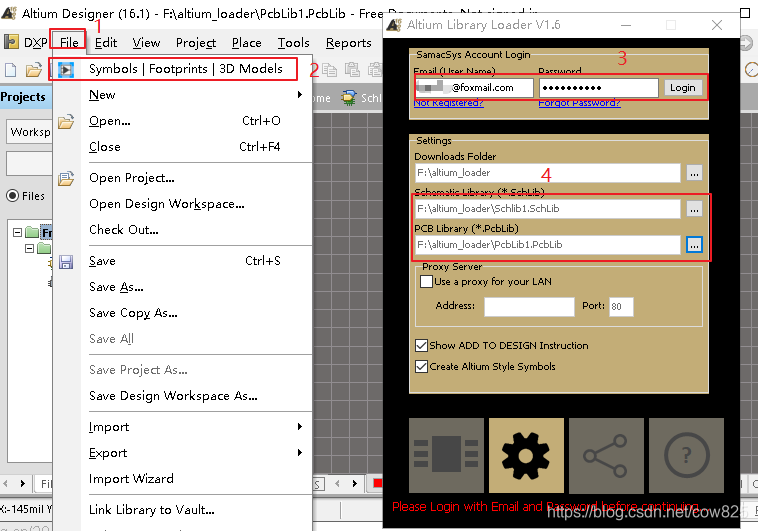Minimize the Altium Library Loader window

click(x=626, y=25)
